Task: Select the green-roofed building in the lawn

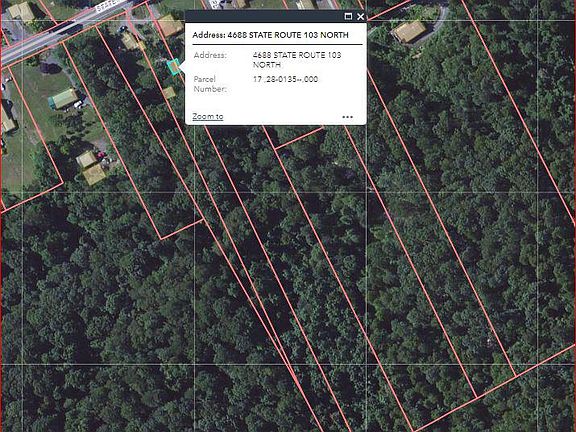Action: (64, 99)
